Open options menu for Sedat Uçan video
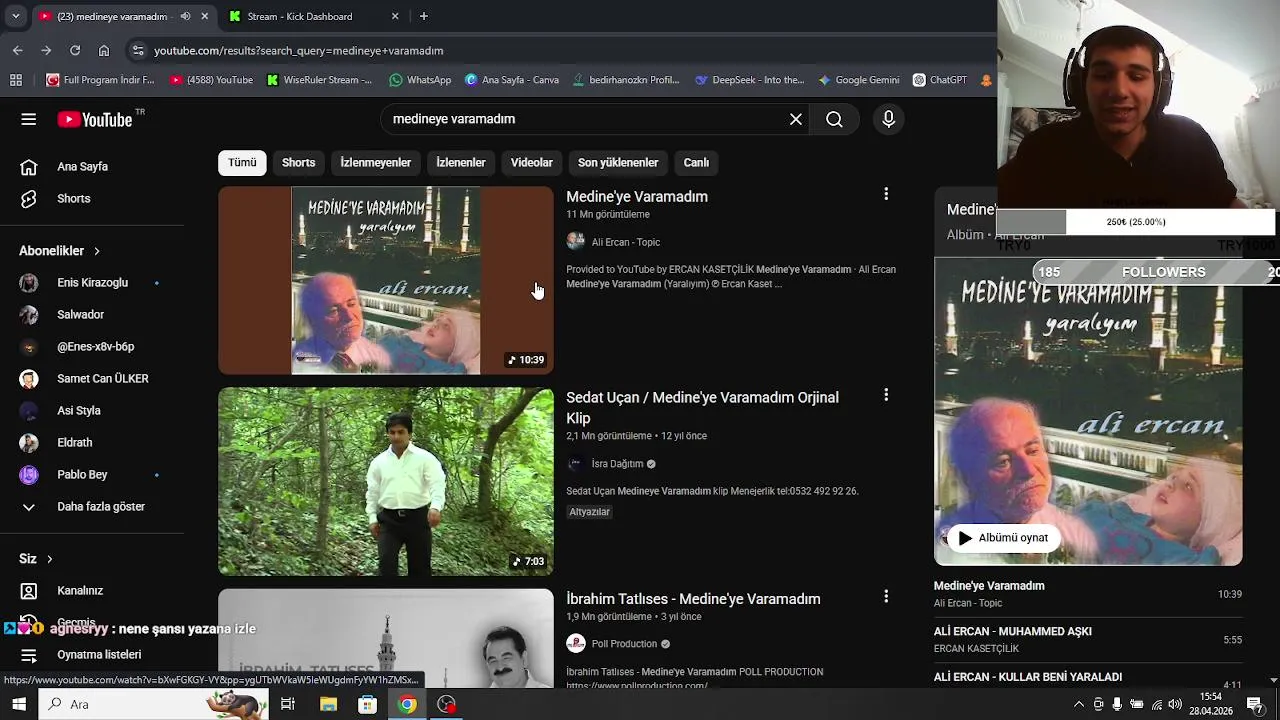The image size is (1280, 720). tap(886, 395)
